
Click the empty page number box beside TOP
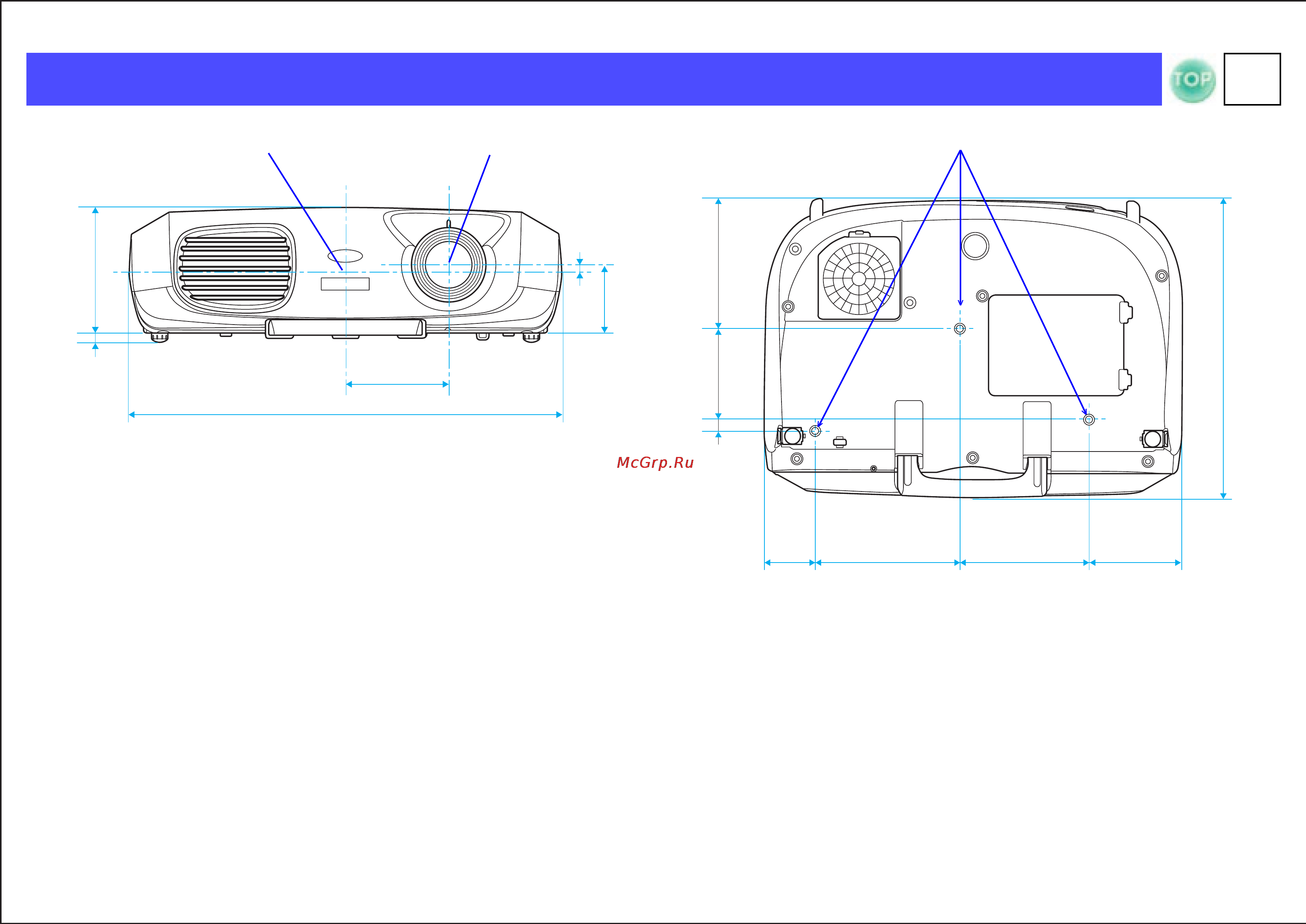coord(1252,79)
